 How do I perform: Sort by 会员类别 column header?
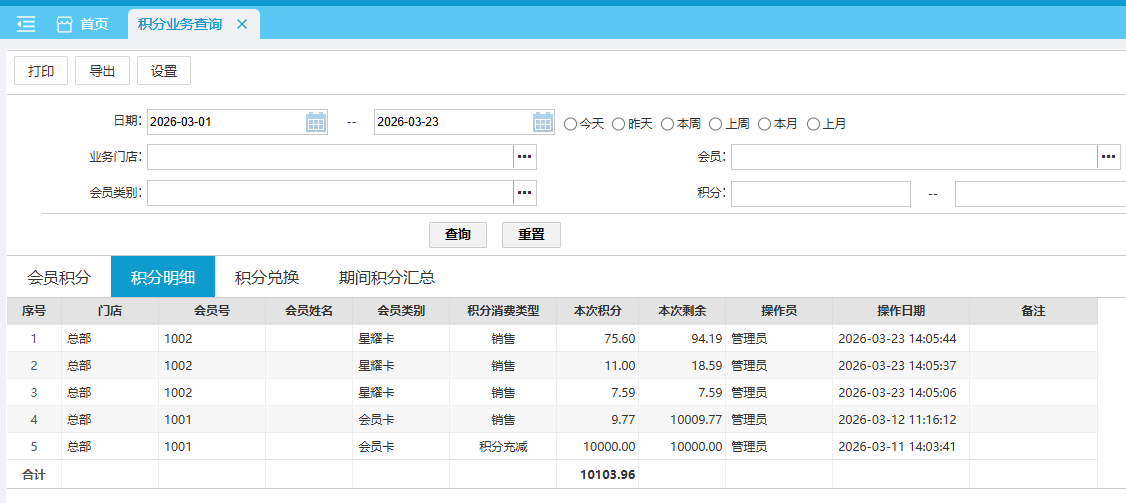click(x=401, y=311)
